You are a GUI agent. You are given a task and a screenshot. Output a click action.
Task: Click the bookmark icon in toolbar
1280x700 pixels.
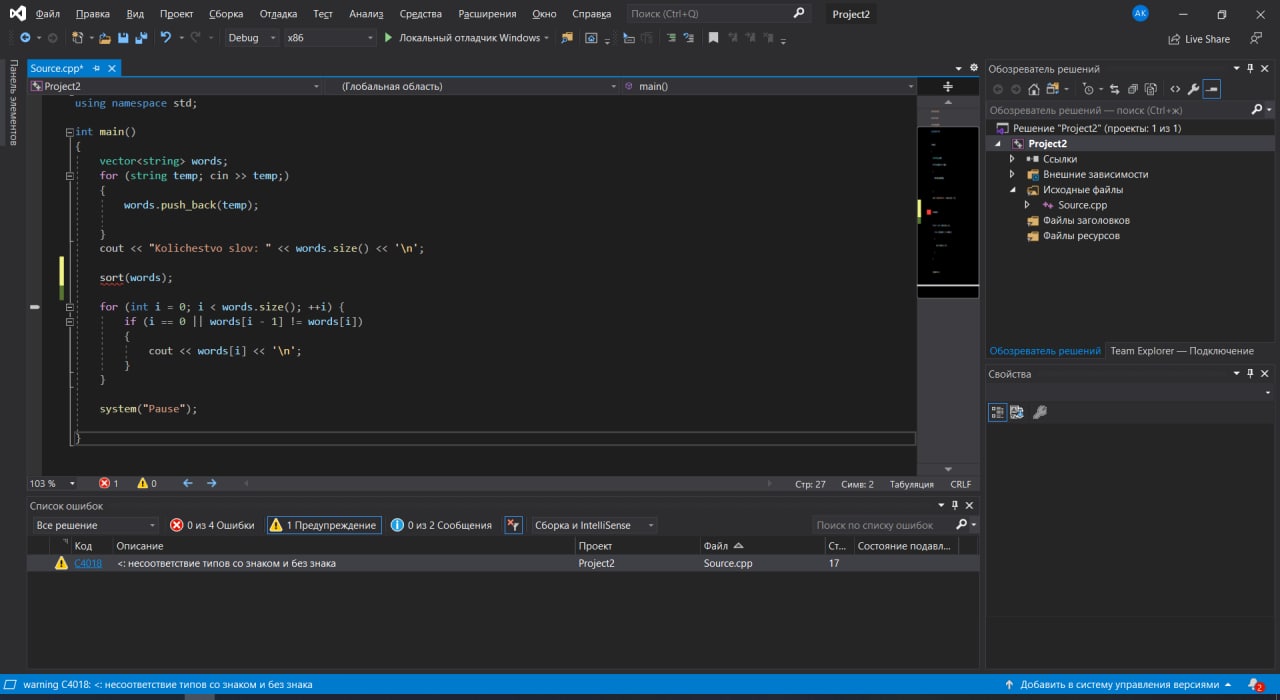[713, 38]
